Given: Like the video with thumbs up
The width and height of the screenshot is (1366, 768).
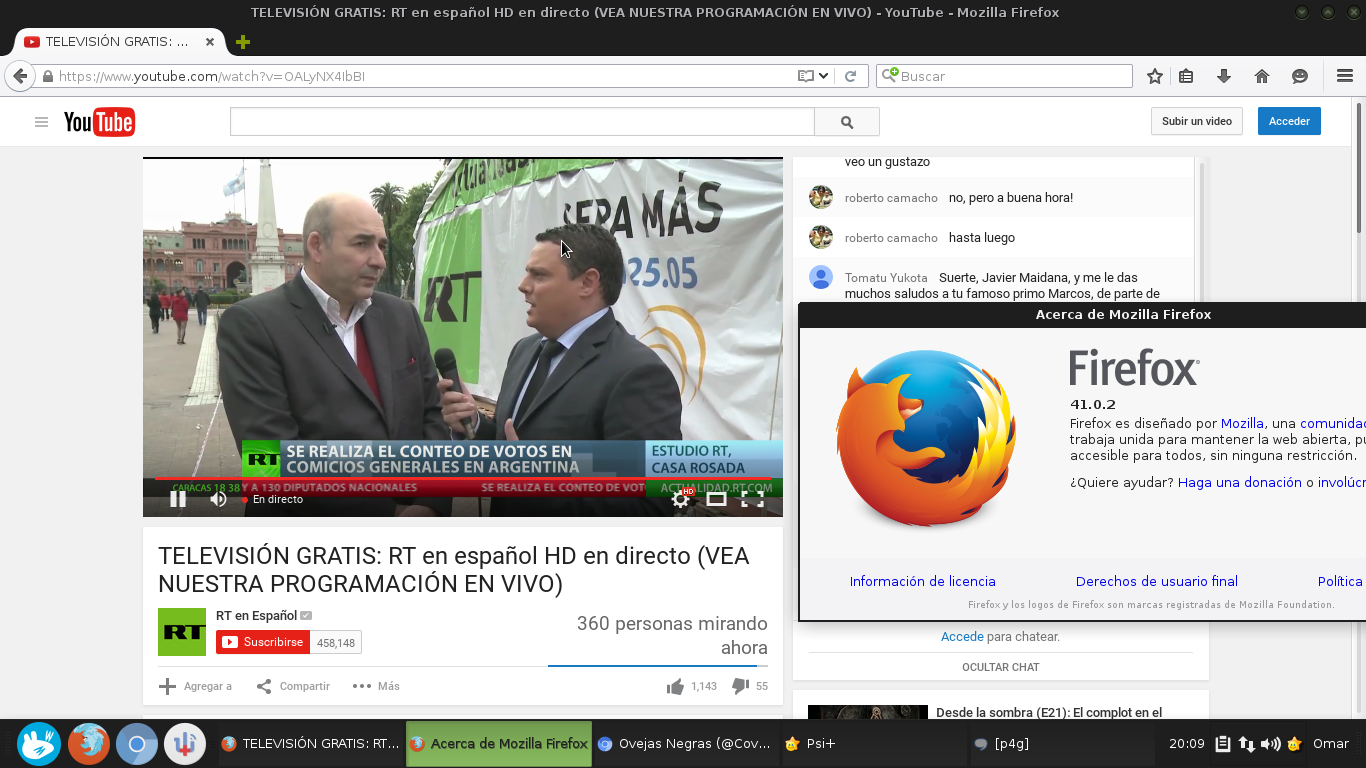Looking at the screenshot, I should coord(676,686).
